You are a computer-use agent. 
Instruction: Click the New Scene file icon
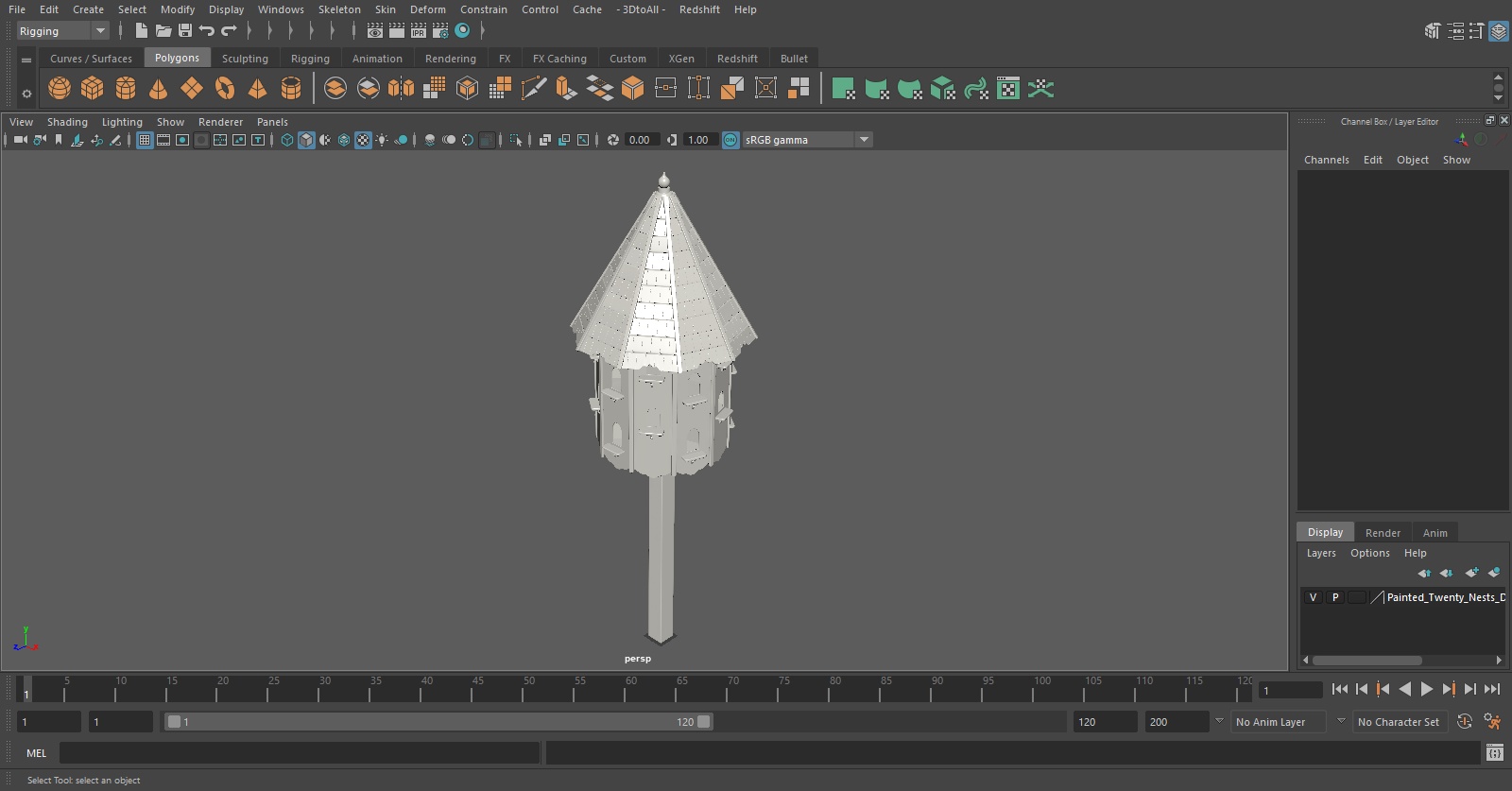pyautogui.click(x=141, y=31)
